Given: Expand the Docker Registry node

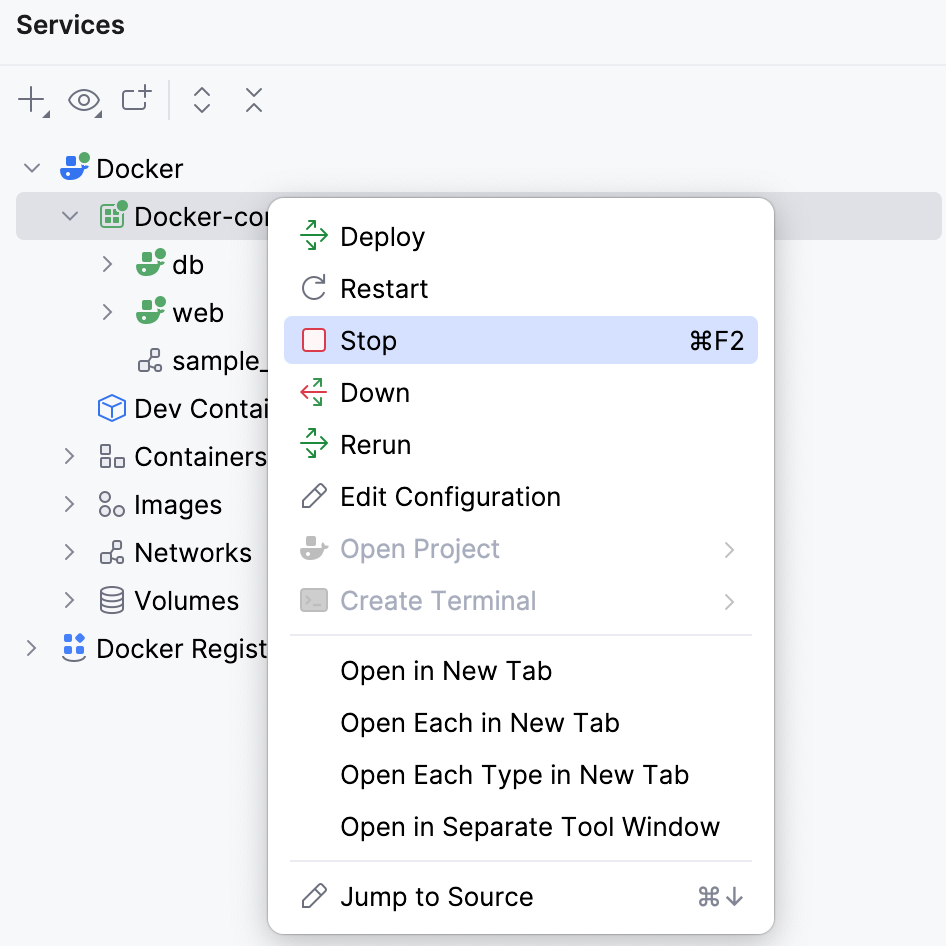Looking at the screenshot, I should 31,648.
